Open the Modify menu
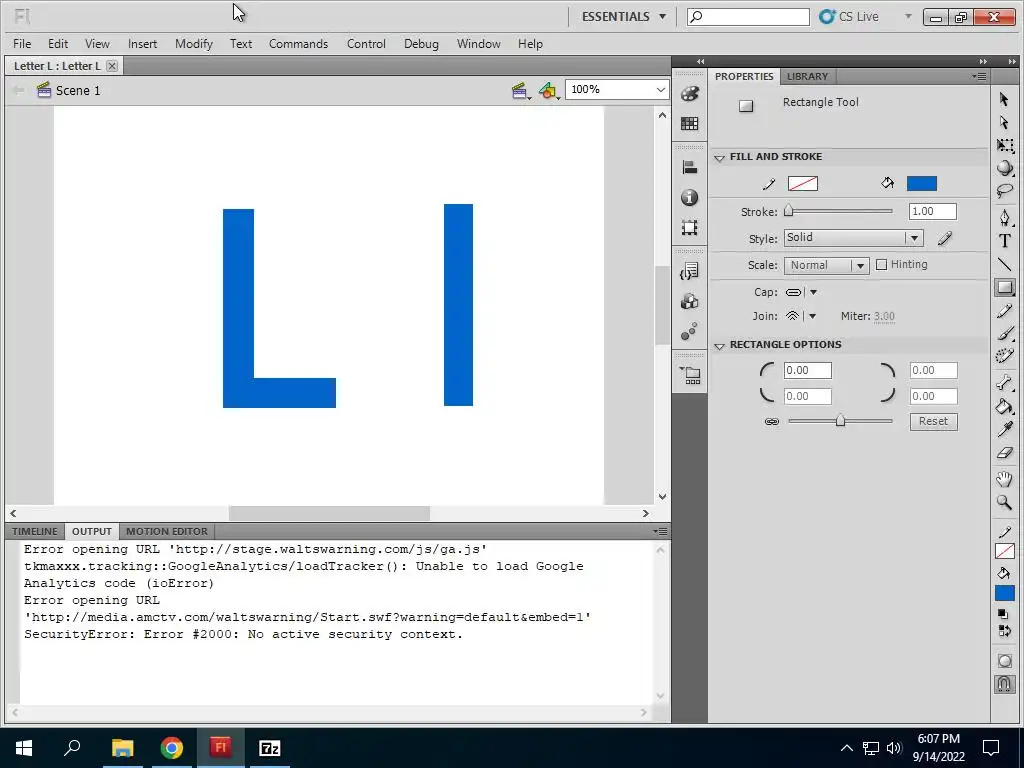Image resolution: width=1024 pixels, height=768 pixels. [193, 44]
